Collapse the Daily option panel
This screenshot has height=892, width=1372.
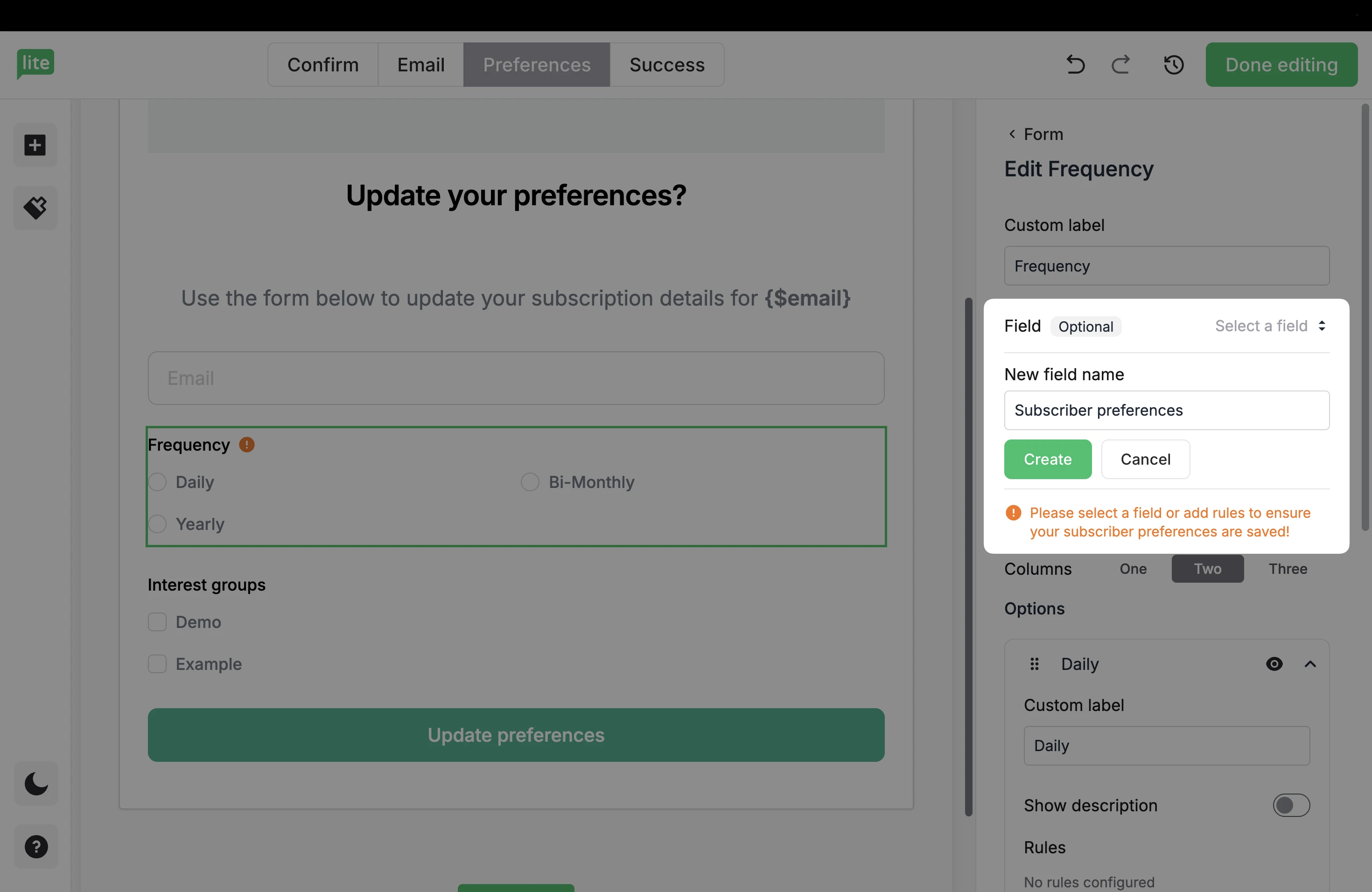point(1310,664)
